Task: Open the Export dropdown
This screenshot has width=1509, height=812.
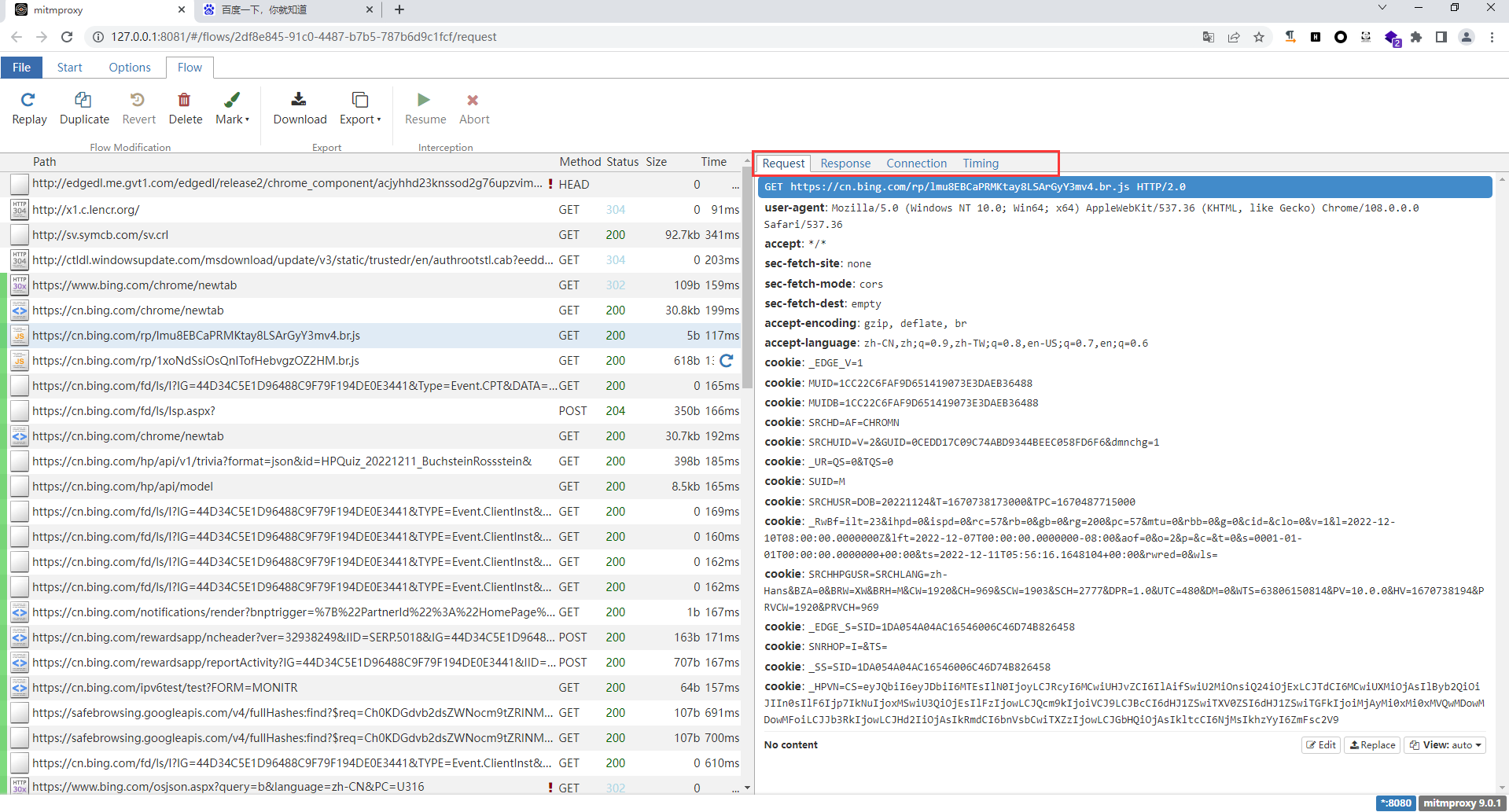Action: tap(360, 109)
